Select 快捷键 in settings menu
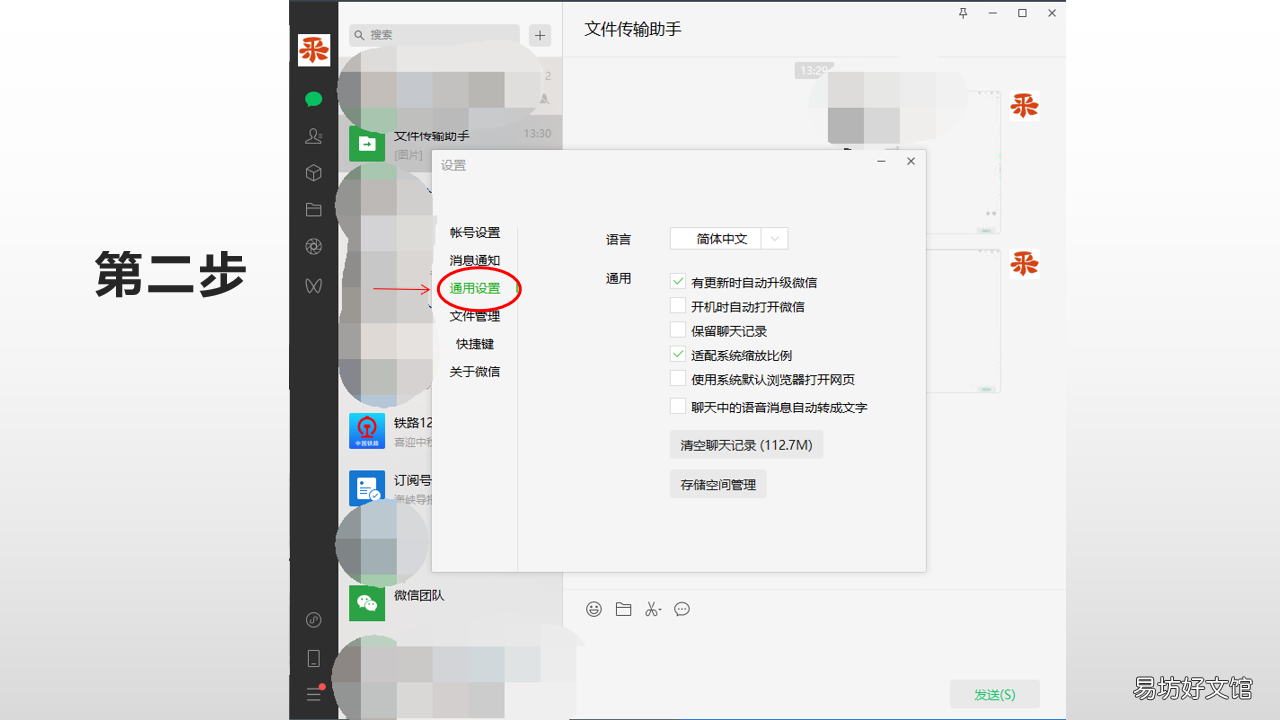The height and width of the screenshot is (720, 1280). 475,344
